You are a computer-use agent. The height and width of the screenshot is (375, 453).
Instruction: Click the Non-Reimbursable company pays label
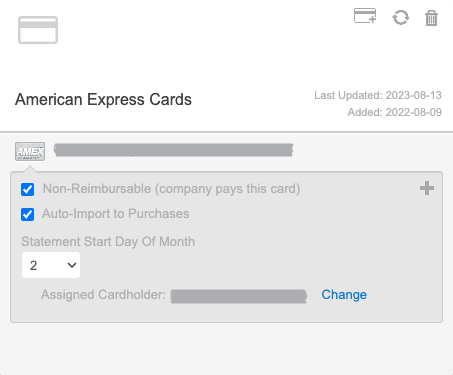171,189
